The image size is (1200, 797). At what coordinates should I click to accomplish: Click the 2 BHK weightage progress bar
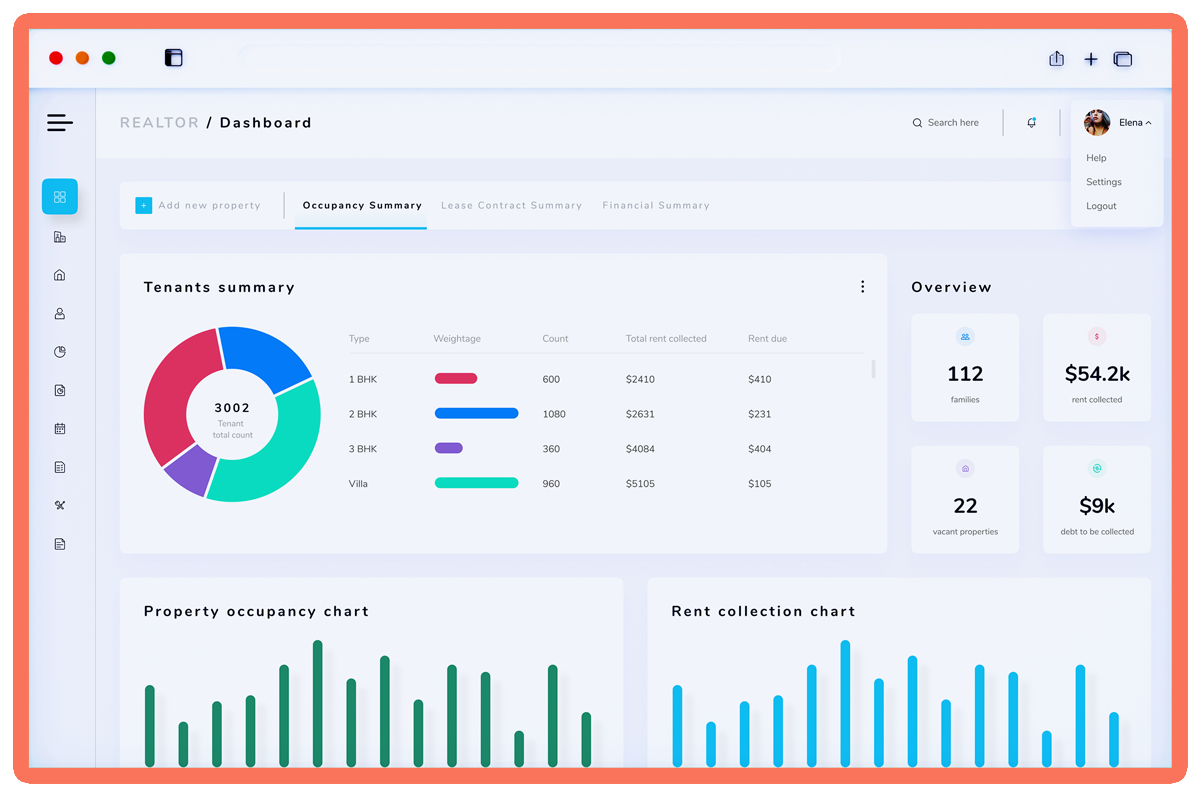[475, 413]
